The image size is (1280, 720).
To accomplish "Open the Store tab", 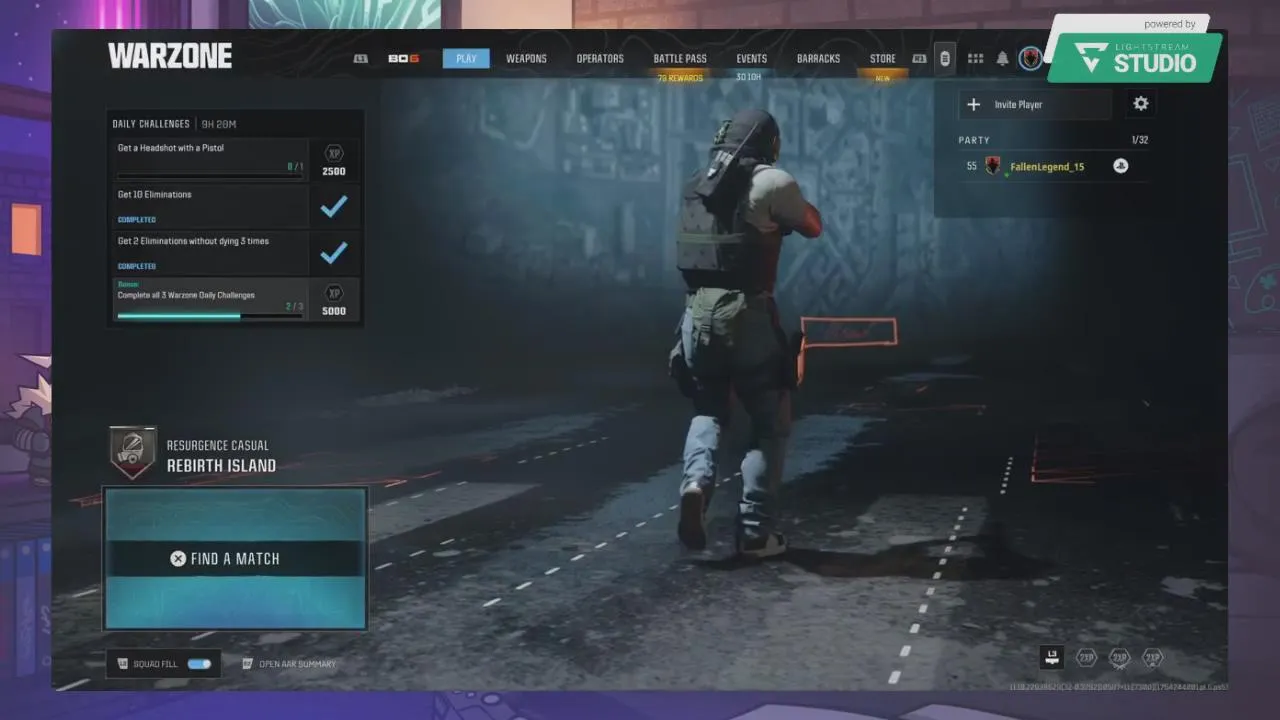I will point(883,59).
